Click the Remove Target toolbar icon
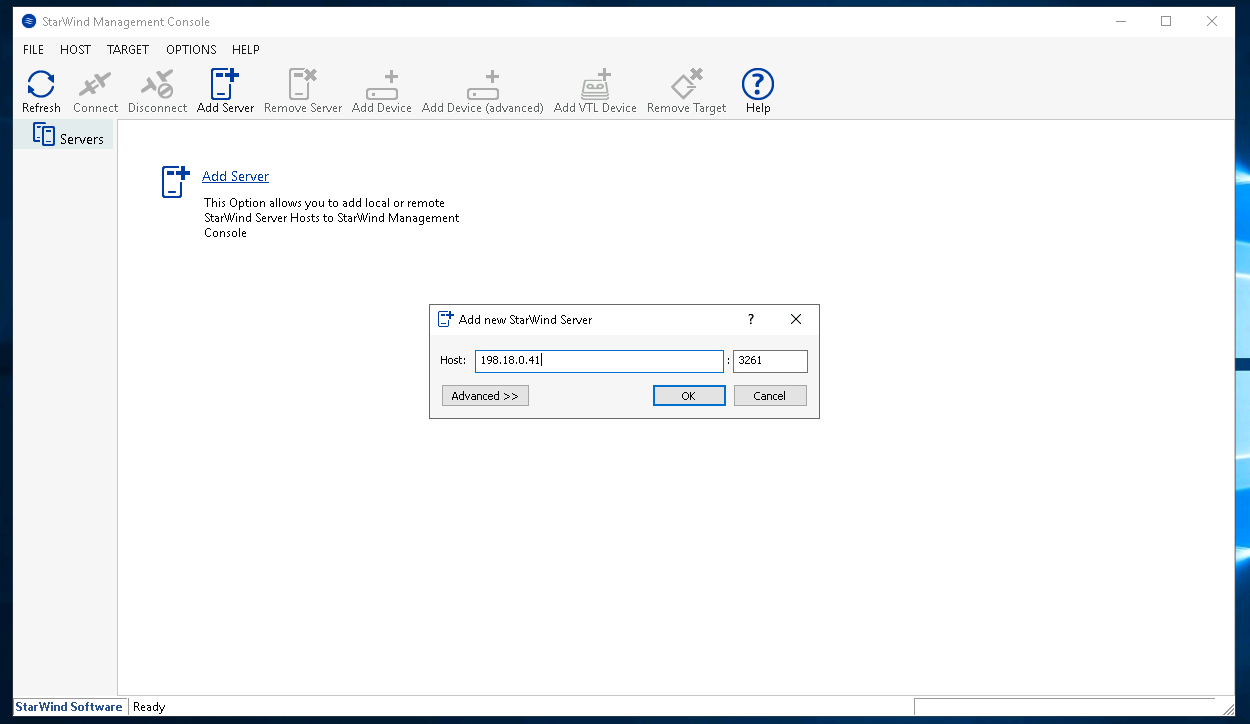The width and height of the screenshot is (1250, 724). pyautogui.click(x=686, y=90)
